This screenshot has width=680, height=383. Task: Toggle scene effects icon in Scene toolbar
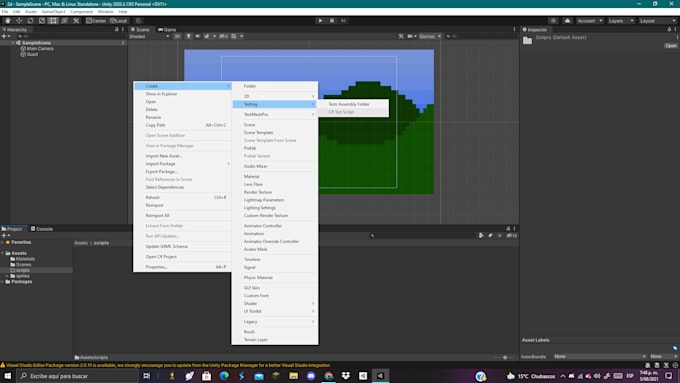pos(207,36)
